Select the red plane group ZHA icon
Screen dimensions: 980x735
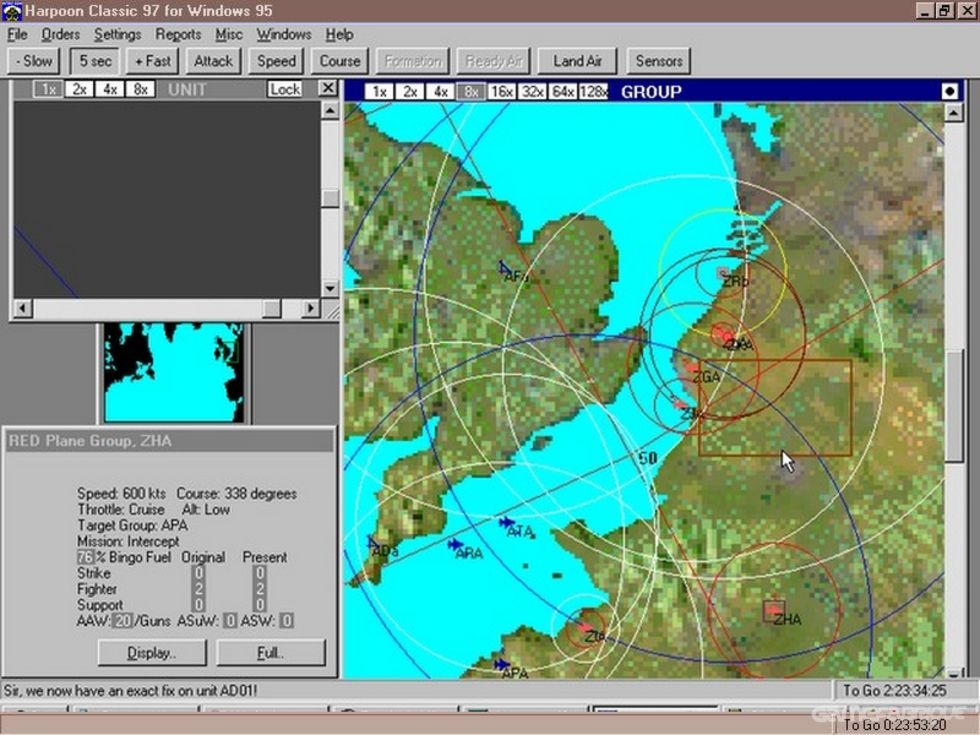tap(774, 610)
